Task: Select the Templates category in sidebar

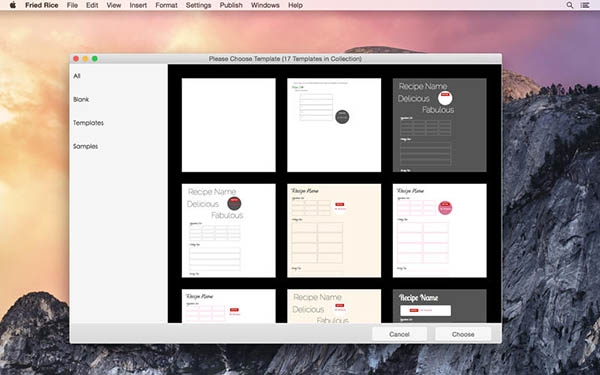Action: pos(88,123)
